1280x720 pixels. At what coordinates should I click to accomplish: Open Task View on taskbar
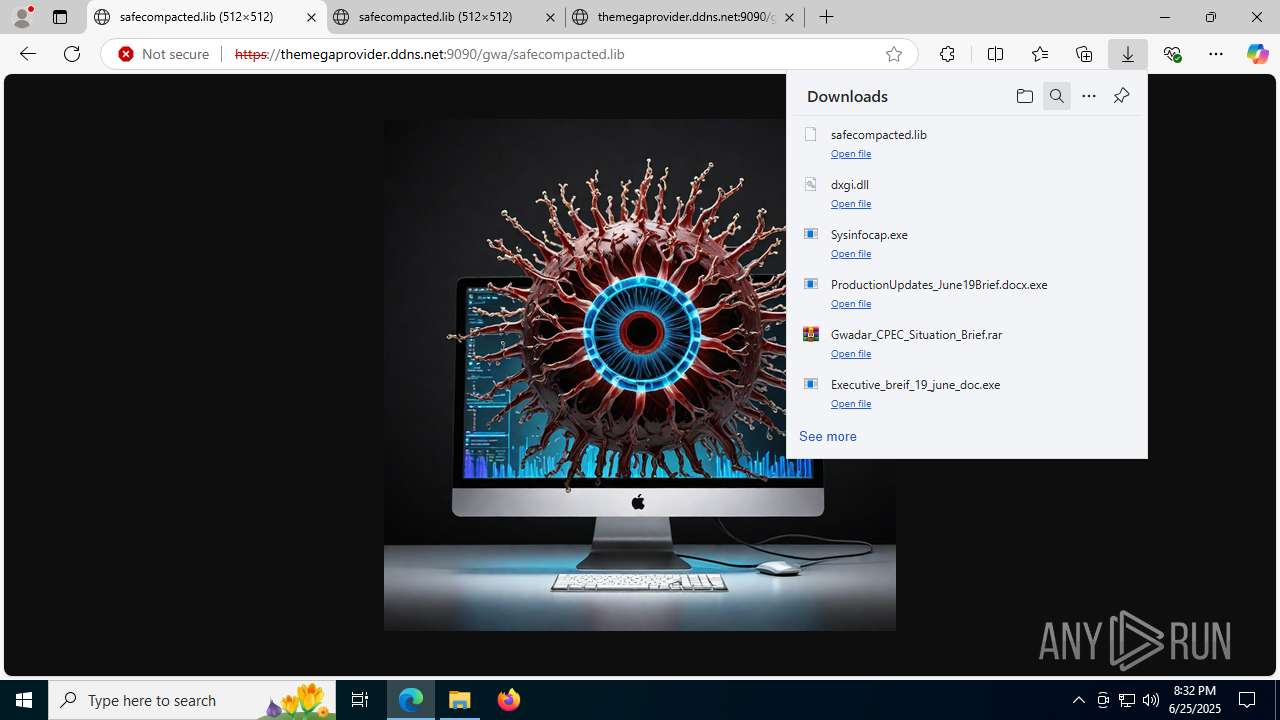click(360, 700)
